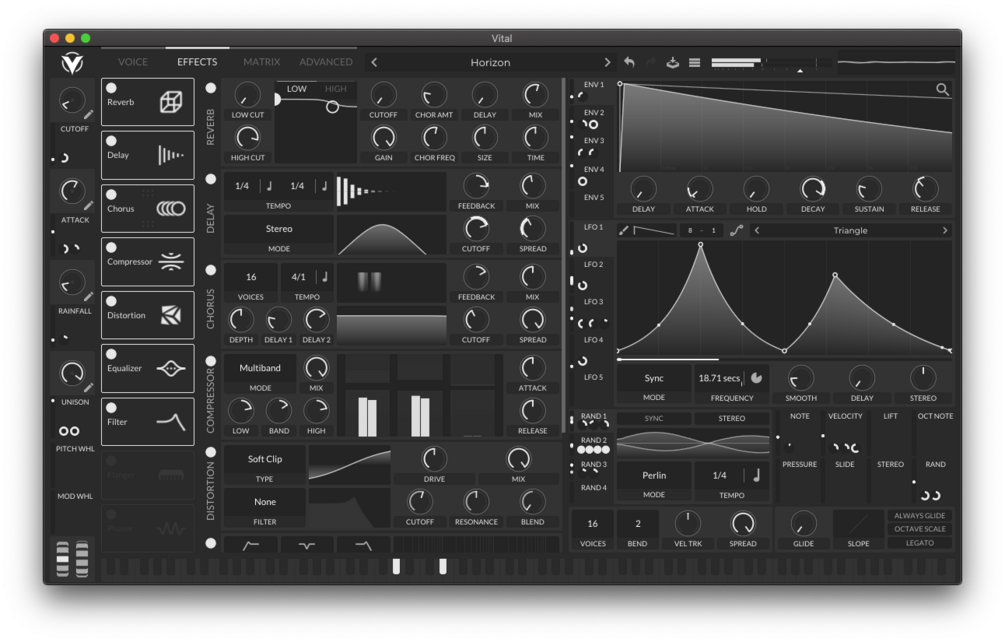Click the OCTAVE SCALE button
This screenshot has height=642, width=1005.
point(919,529)
